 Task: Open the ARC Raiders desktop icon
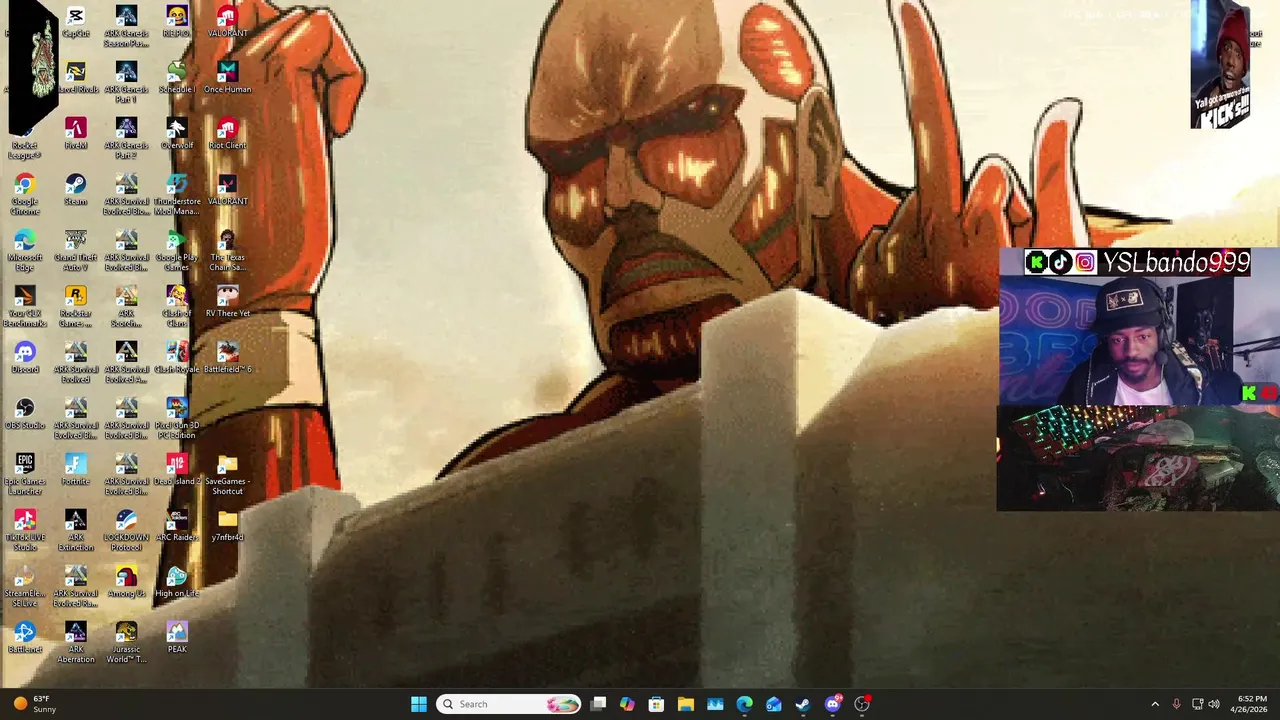click(177, 526)
